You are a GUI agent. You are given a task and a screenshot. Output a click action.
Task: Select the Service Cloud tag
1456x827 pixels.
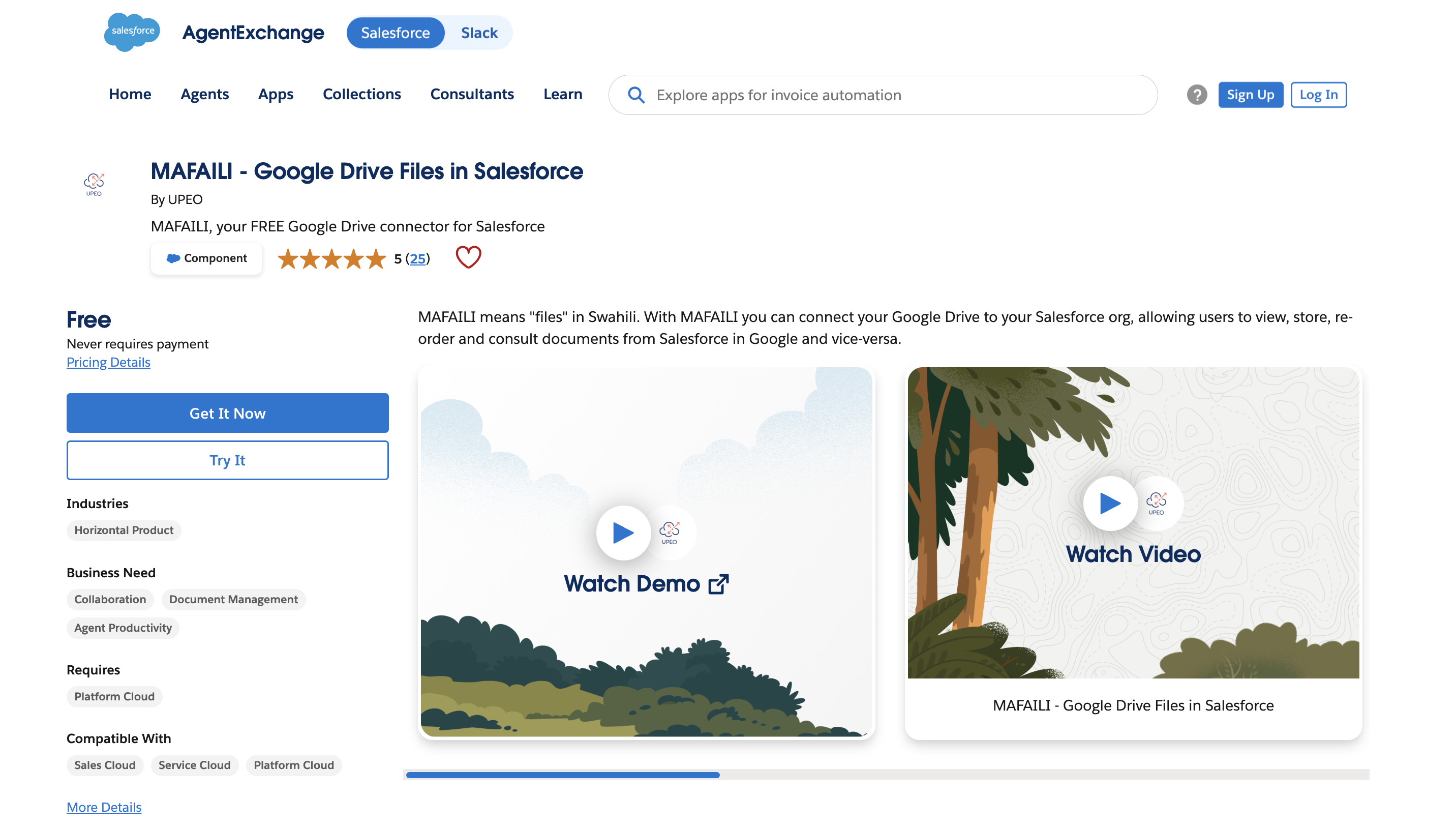click(195, 765)
